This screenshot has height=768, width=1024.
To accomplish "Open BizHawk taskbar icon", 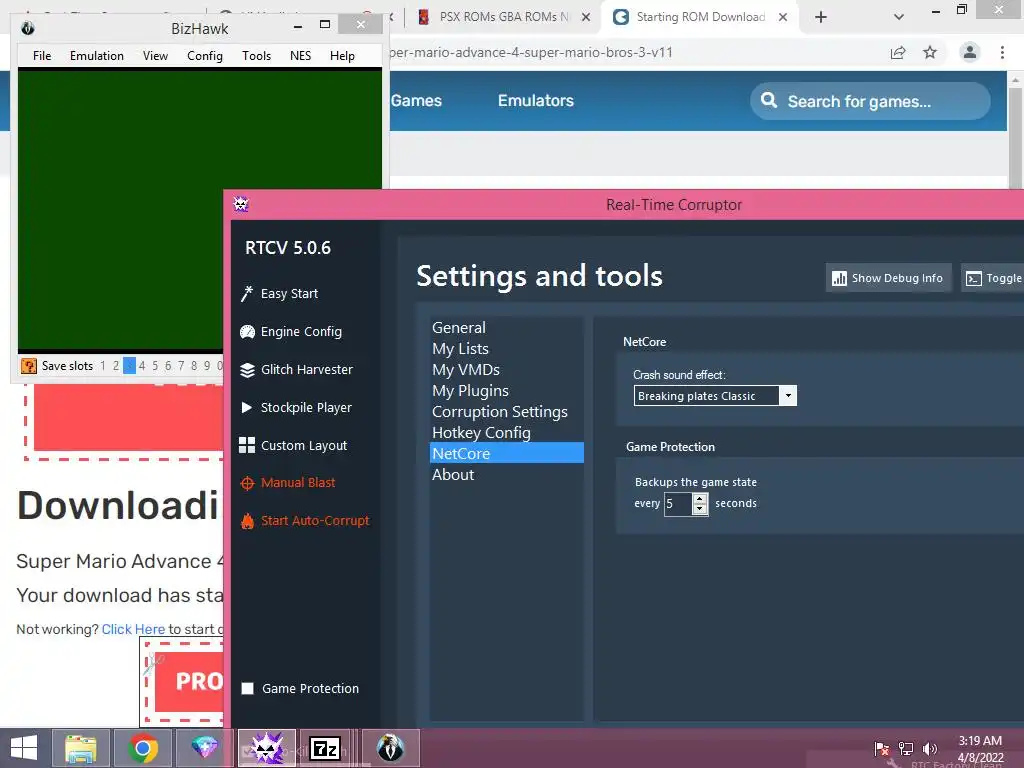I will pos(391,748).
